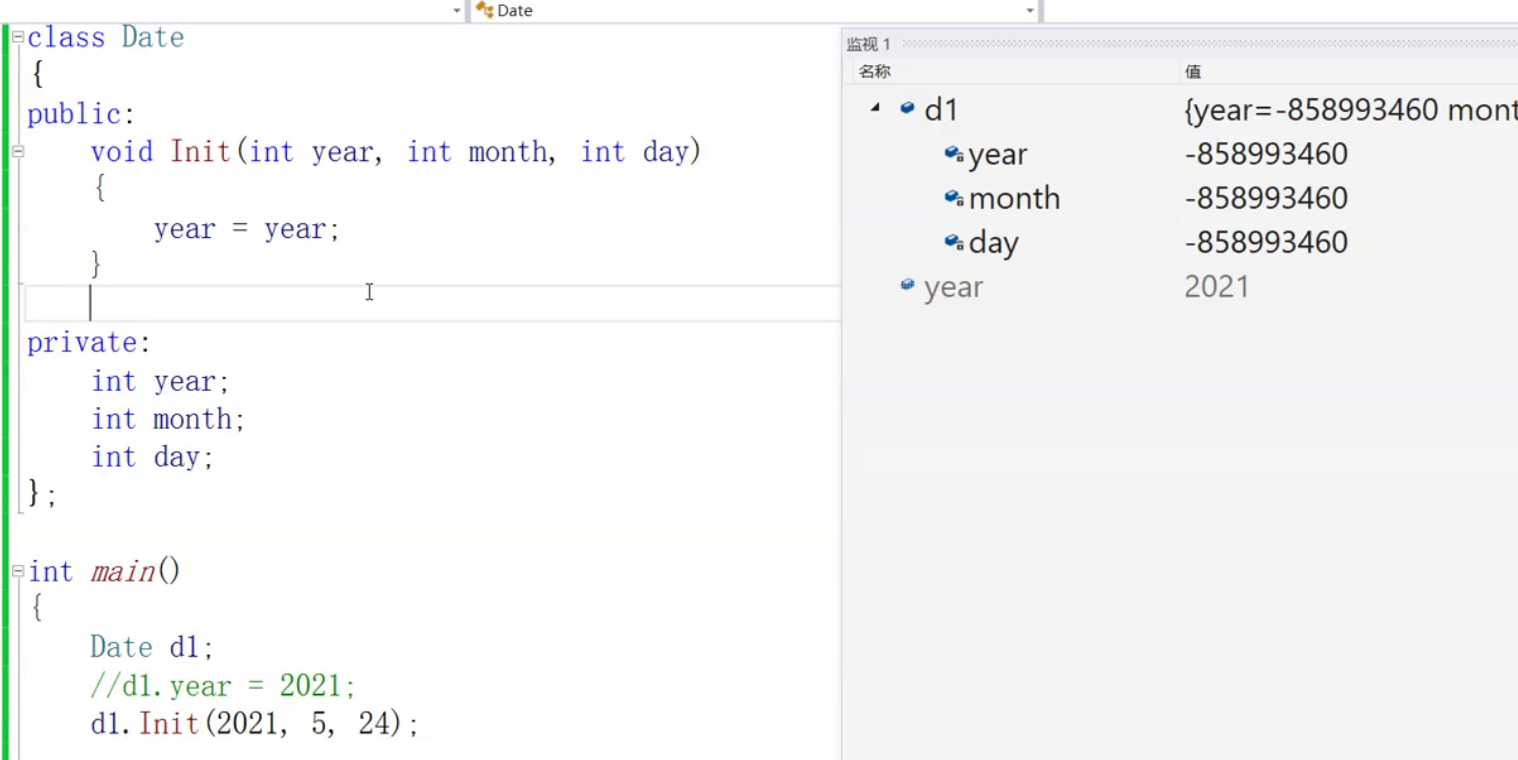1518x760 pixels.
Task: Click the private month member icon
Action: pyautogui.click(x=954, y=198)
